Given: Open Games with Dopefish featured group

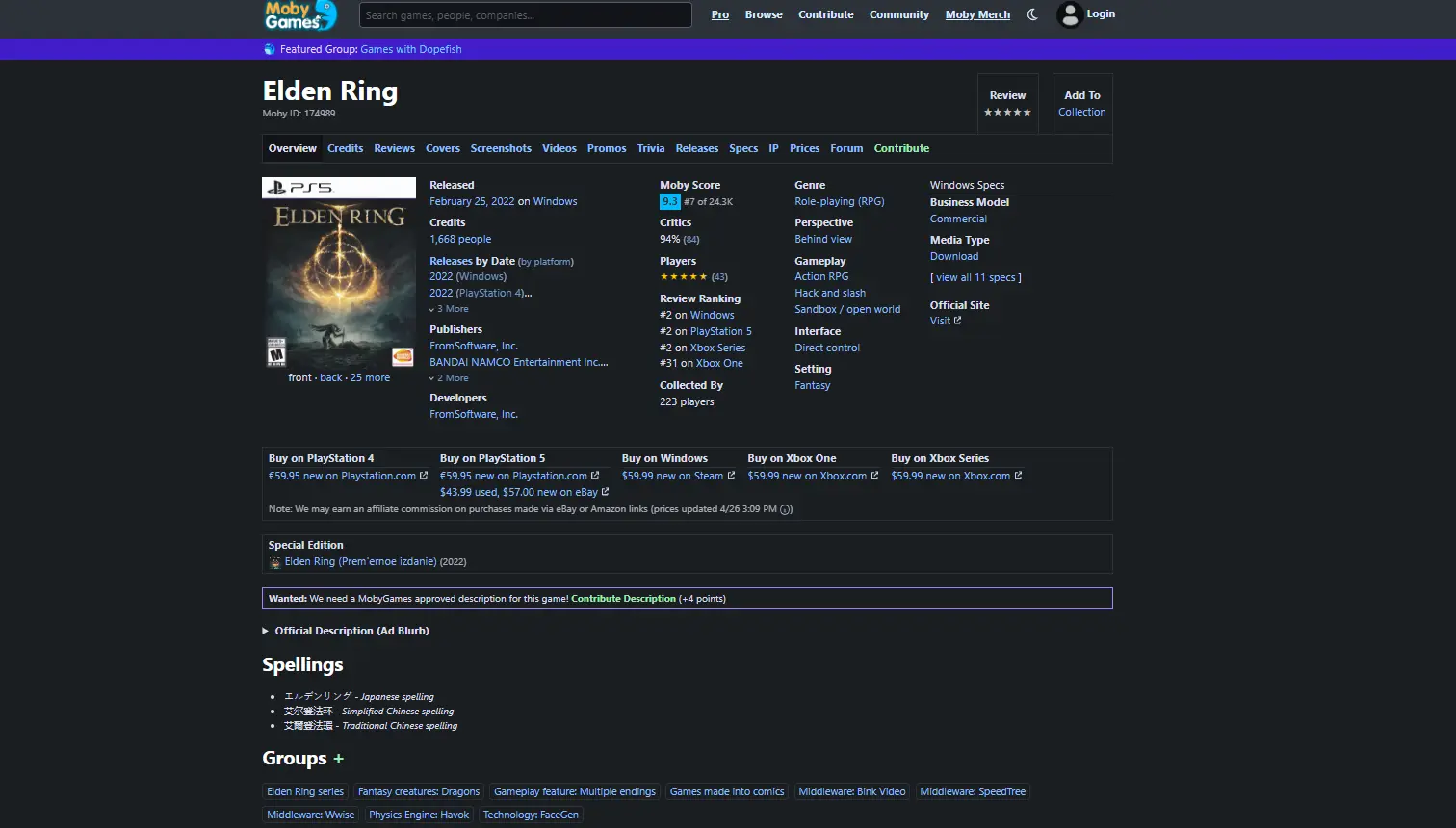Looking at the screenshot, I should [411, 49].
